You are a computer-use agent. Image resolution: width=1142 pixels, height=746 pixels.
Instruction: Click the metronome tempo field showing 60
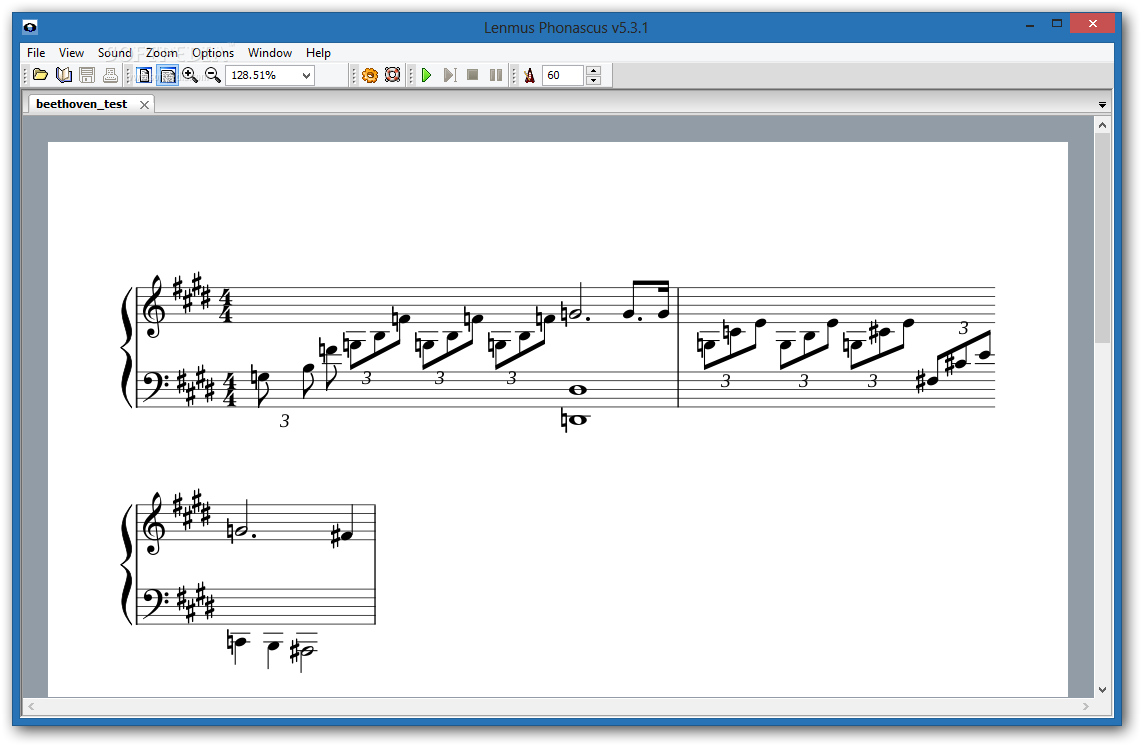click(x=563, y=75)
